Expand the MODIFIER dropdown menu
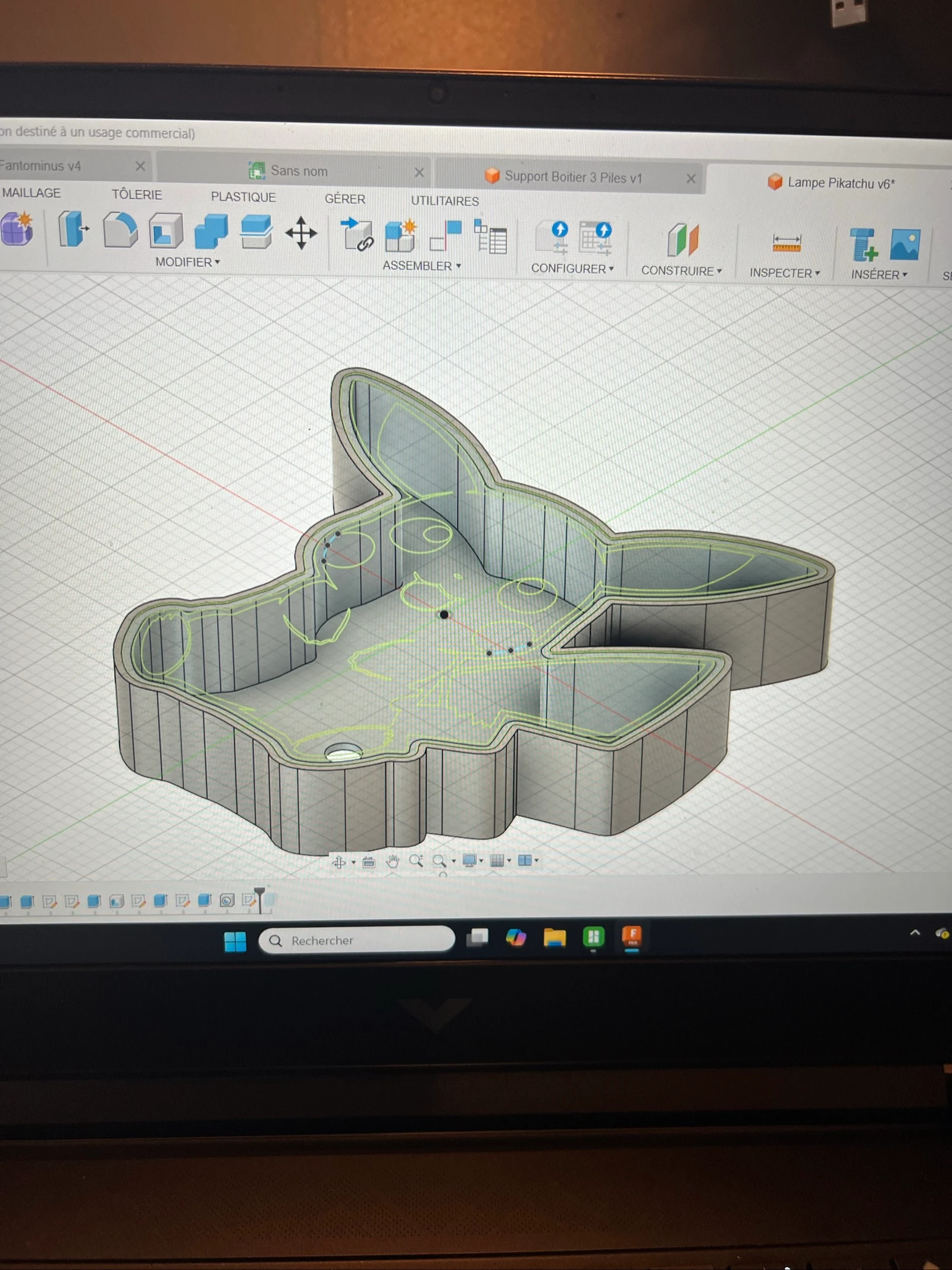952x1270 pixels. click(187, 262)
